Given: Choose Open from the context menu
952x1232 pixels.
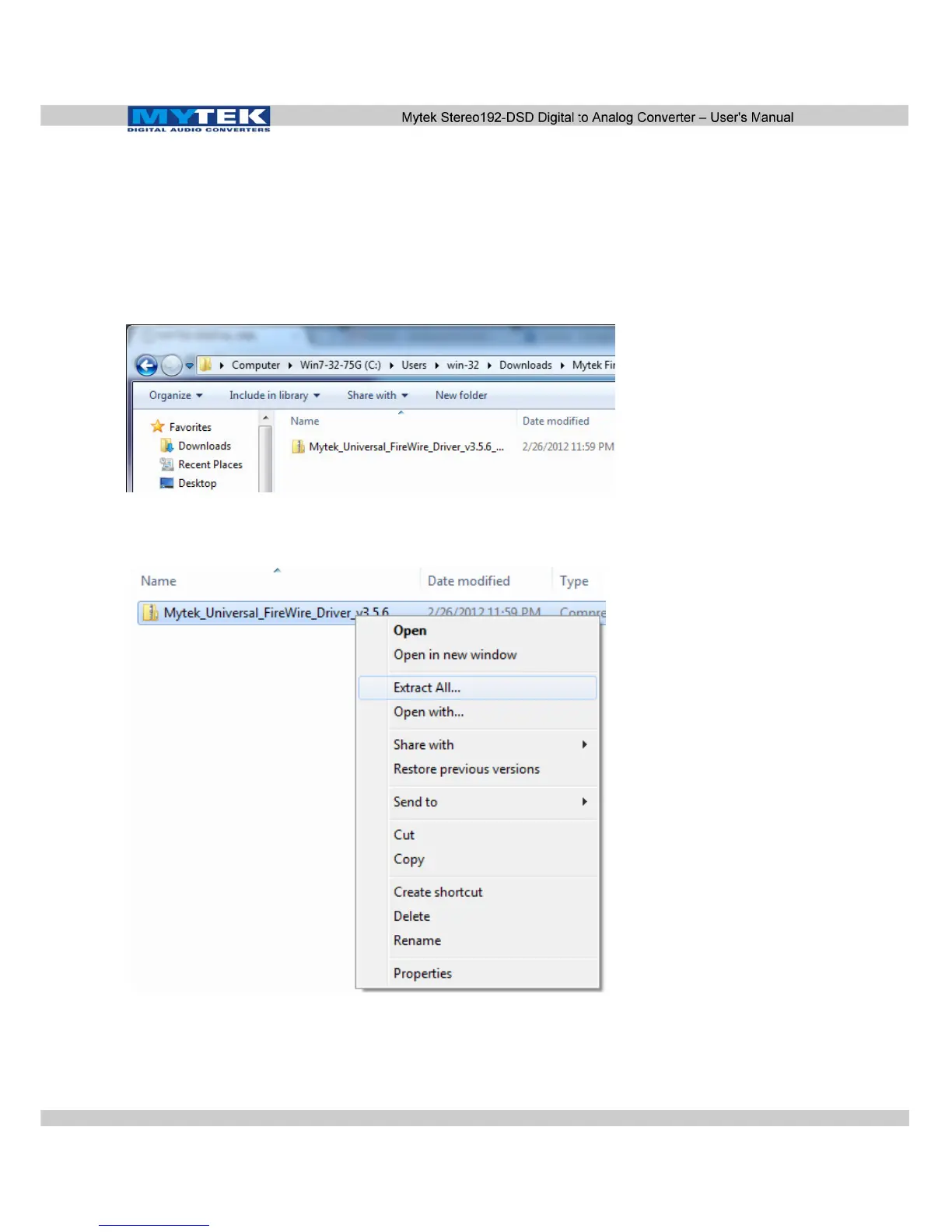Looking at the screenshot, I should 410,631.
